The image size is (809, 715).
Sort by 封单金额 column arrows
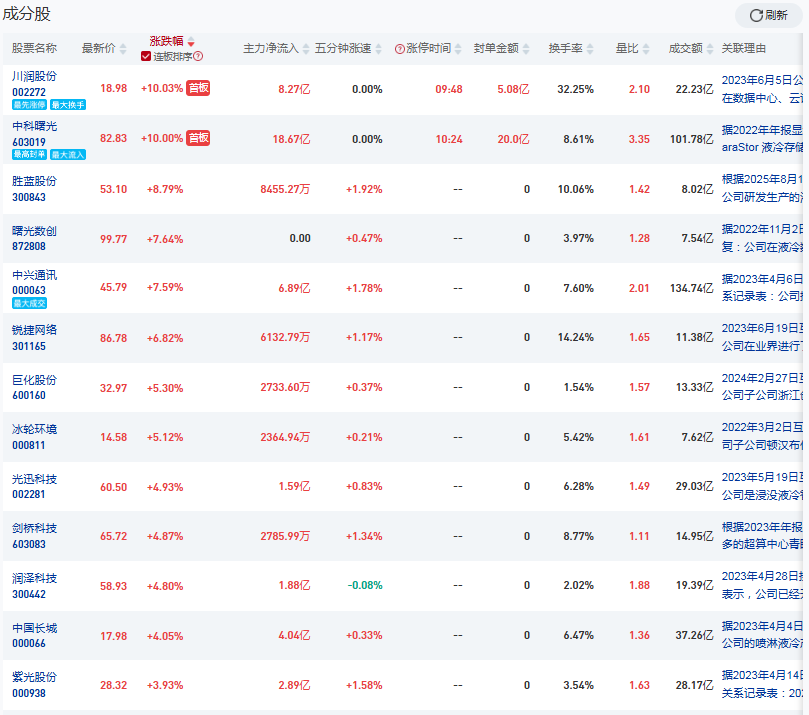[526, 48]
